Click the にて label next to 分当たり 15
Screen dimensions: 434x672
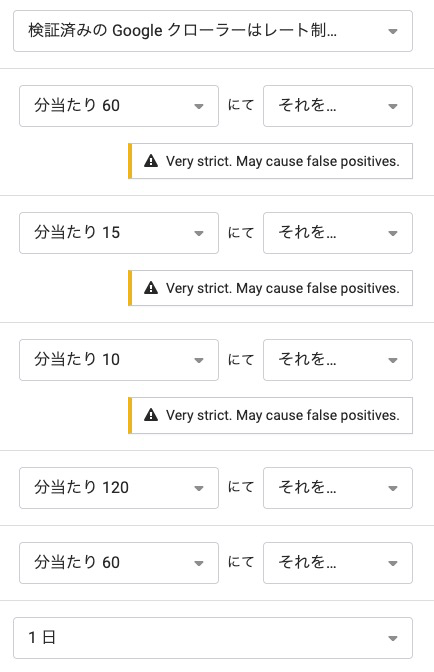pos(241,232)
